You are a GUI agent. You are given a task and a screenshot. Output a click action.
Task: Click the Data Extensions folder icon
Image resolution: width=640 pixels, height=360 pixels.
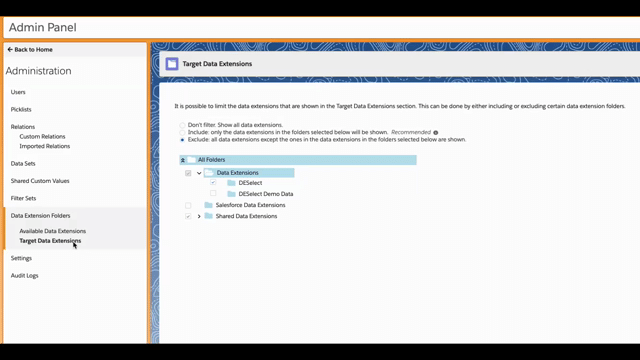[209, 173]
